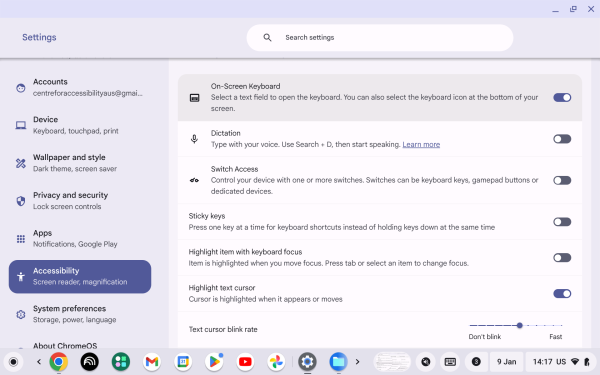Click the battery icon in the system tray
600x375 pixels.
587,362
